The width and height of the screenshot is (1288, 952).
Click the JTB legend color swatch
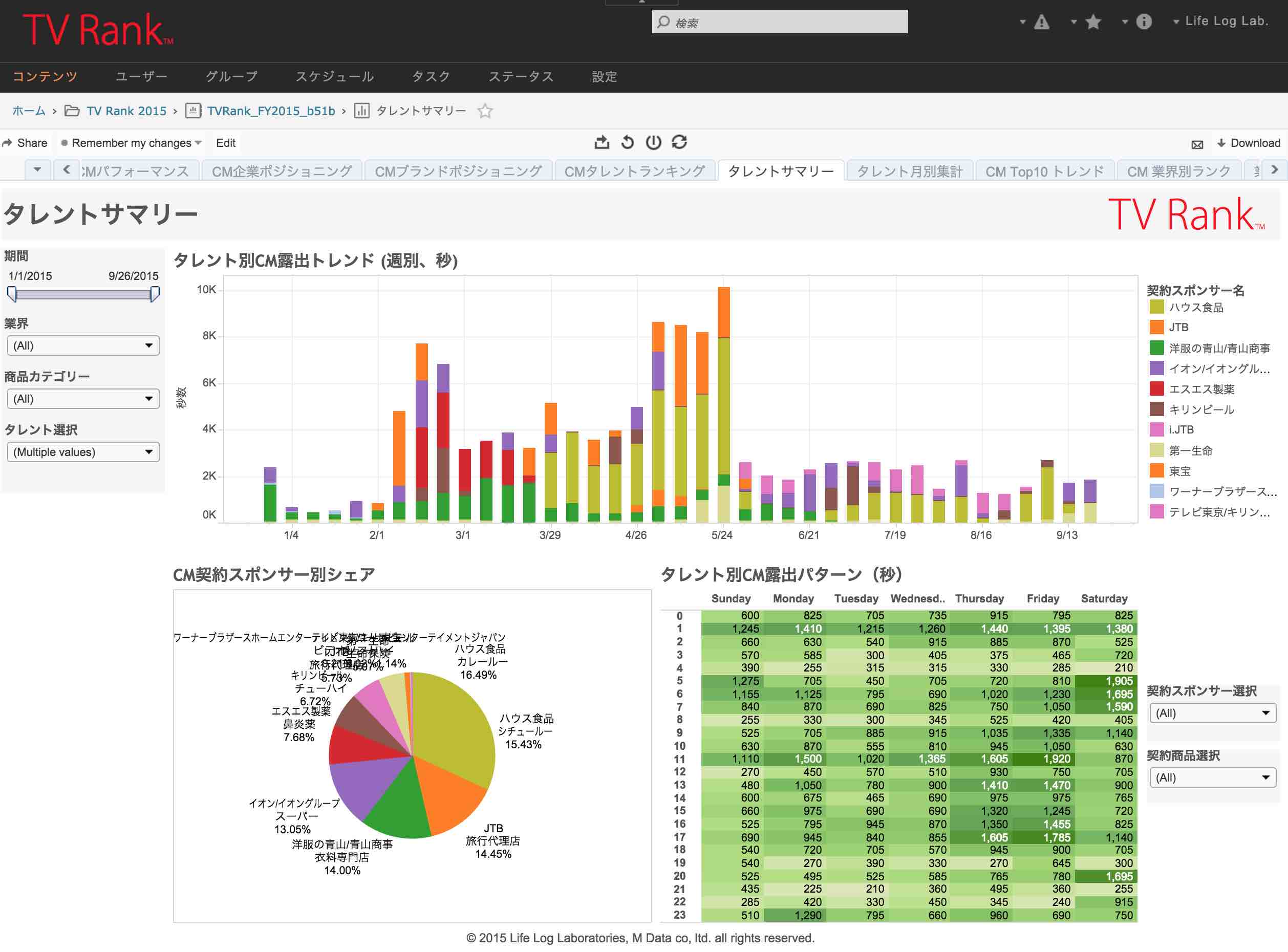point(1156,327)
